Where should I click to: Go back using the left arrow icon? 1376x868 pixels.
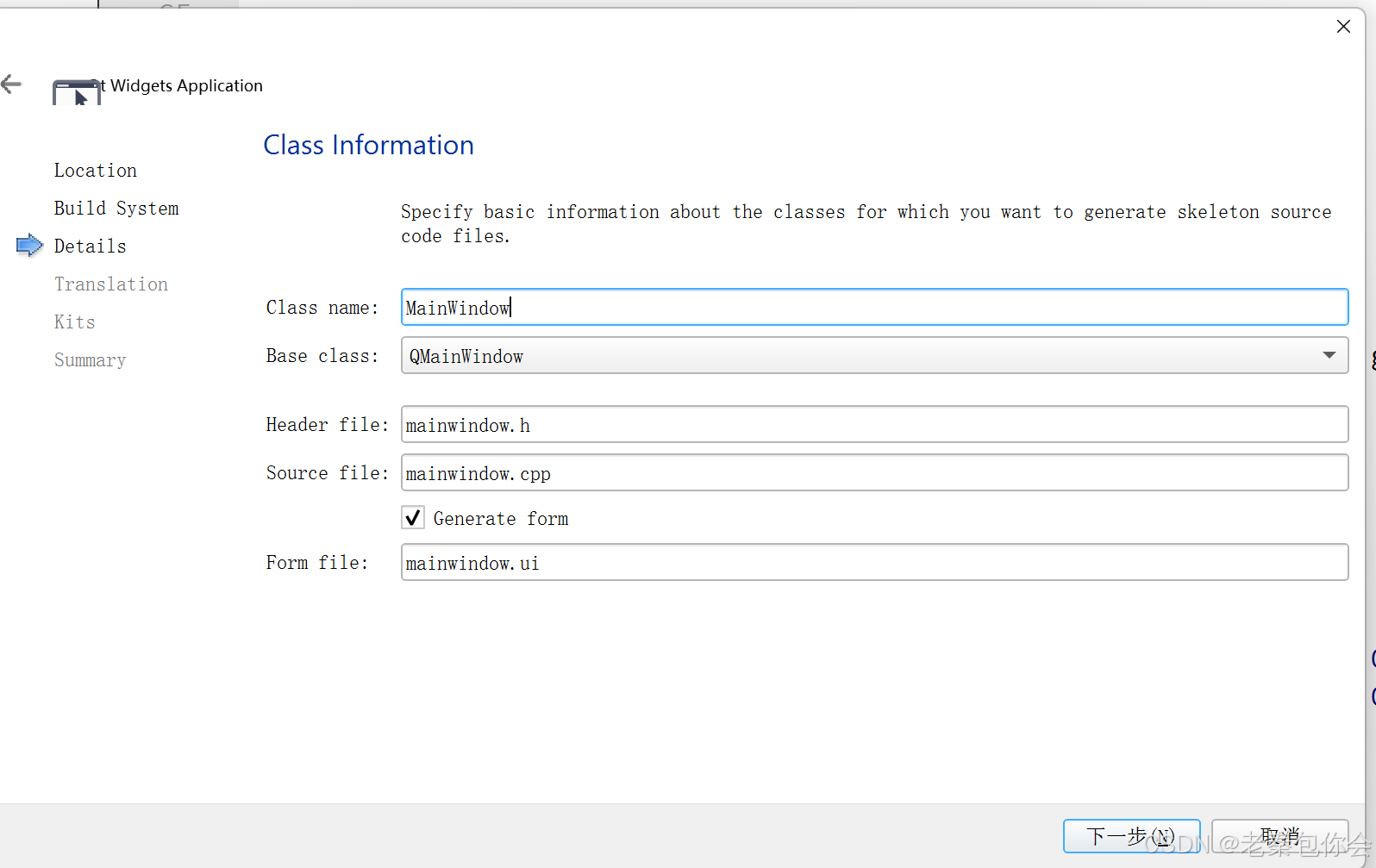point(11,84)
